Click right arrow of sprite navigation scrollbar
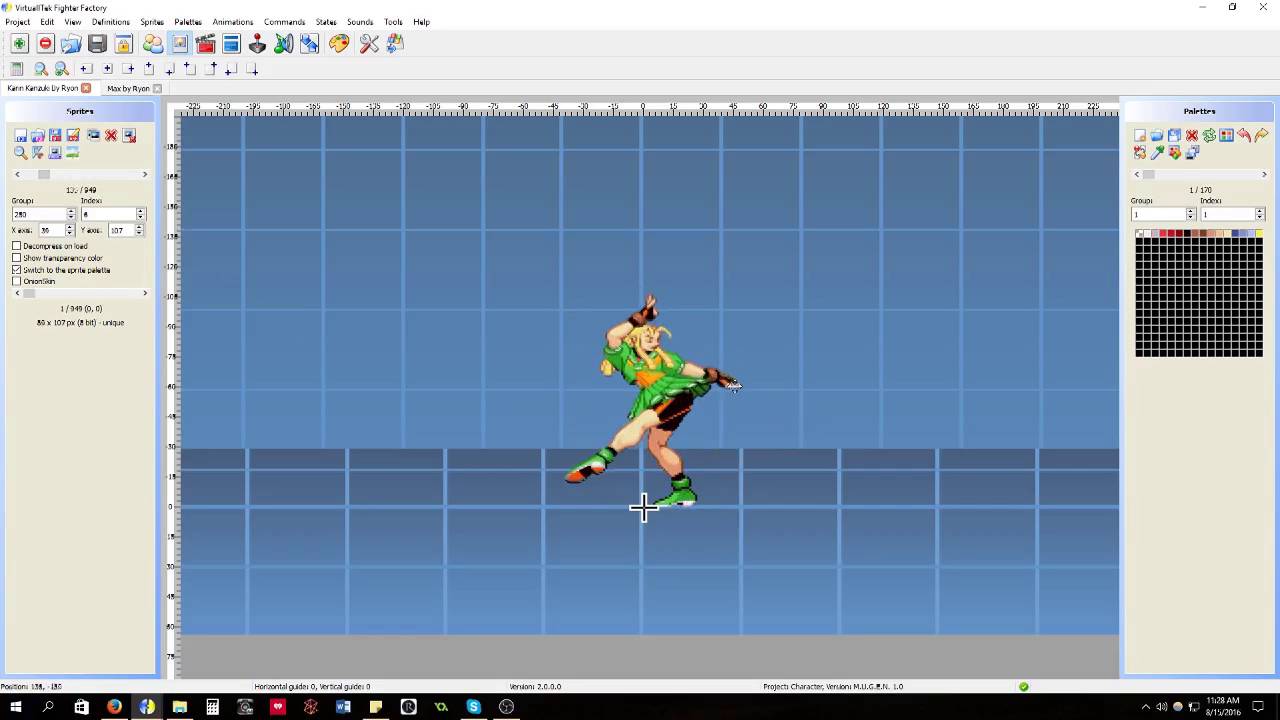 click(x=144, y=174)
